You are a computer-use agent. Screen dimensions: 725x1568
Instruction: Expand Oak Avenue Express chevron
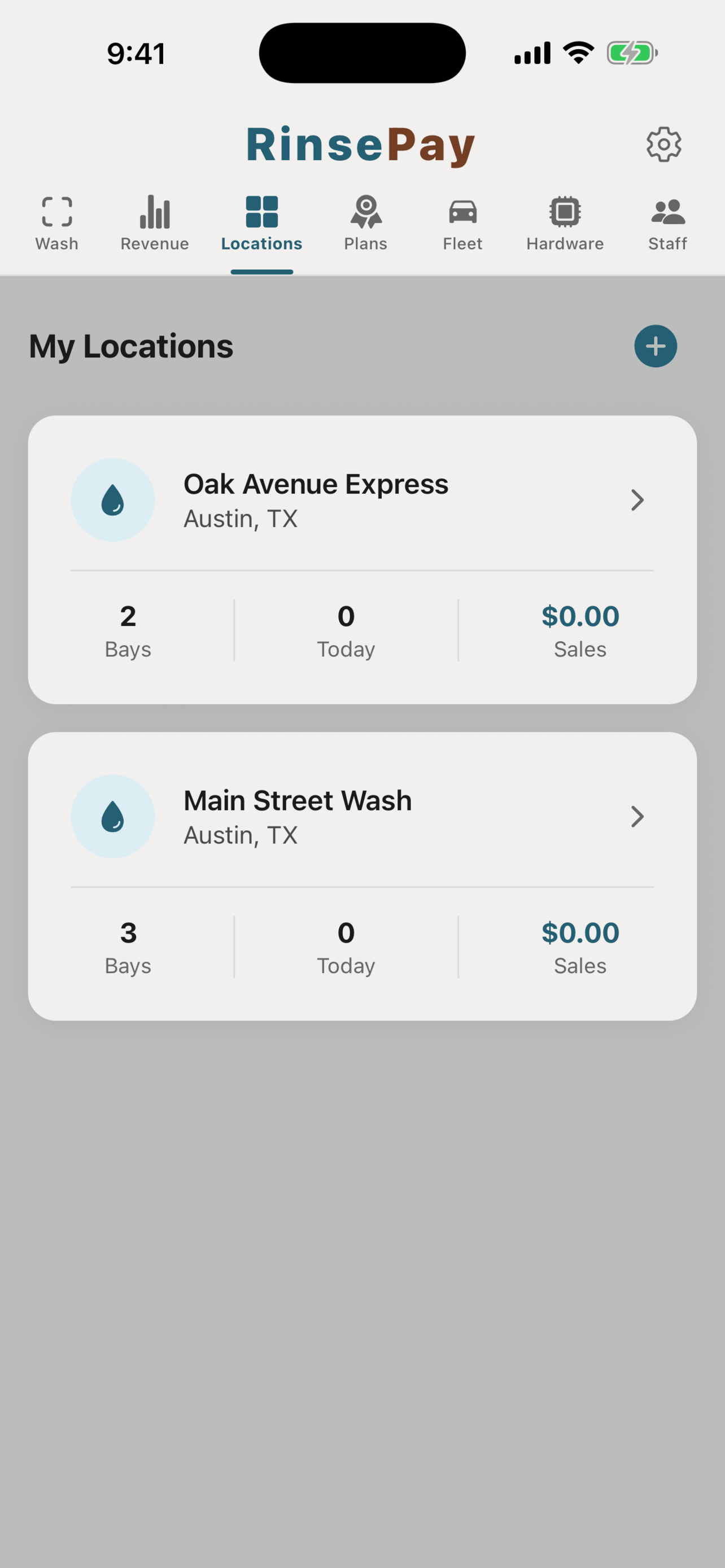coord(637,500)
